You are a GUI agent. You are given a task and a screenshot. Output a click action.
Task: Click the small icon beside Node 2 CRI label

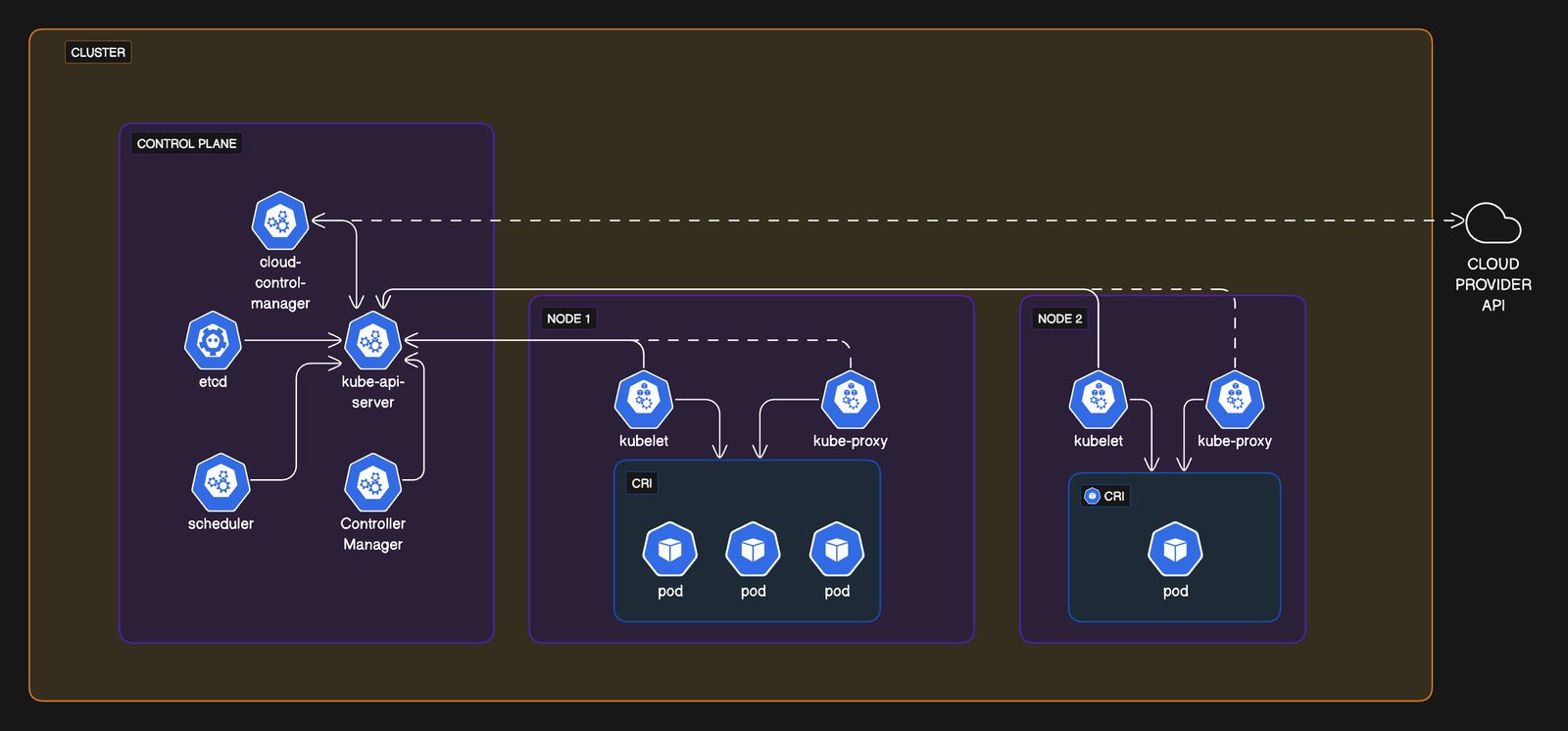pyautogui.click(x=1092, y=496)
